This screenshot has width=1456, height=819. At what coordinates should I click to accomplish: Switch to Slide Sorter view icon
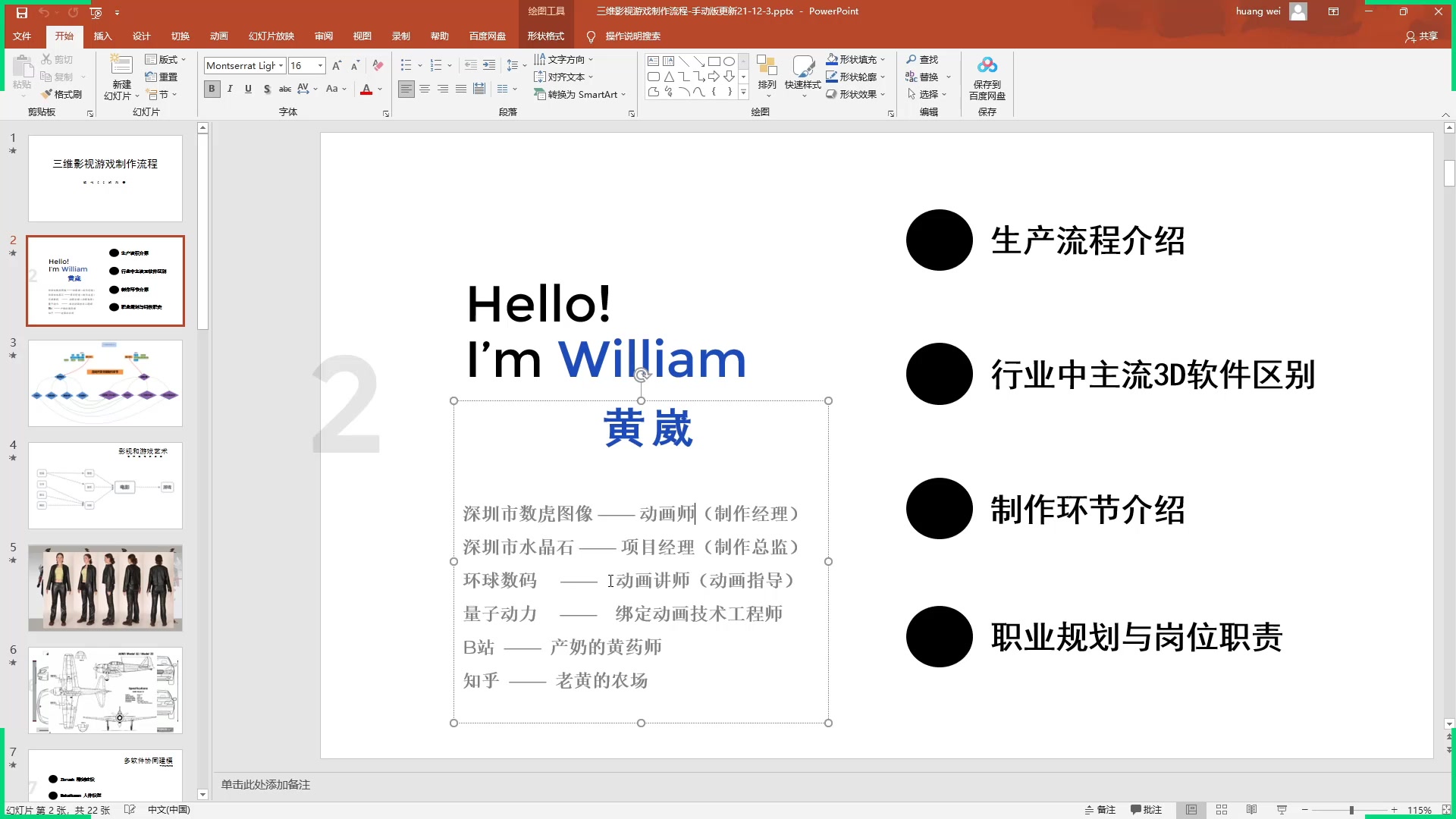[1222, 809]
